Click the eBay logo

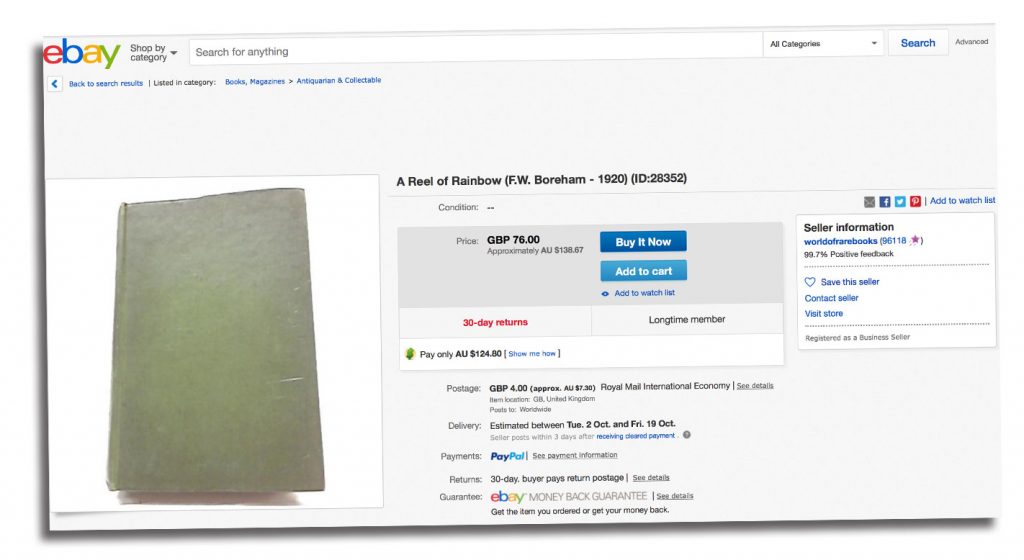(82, 53)
